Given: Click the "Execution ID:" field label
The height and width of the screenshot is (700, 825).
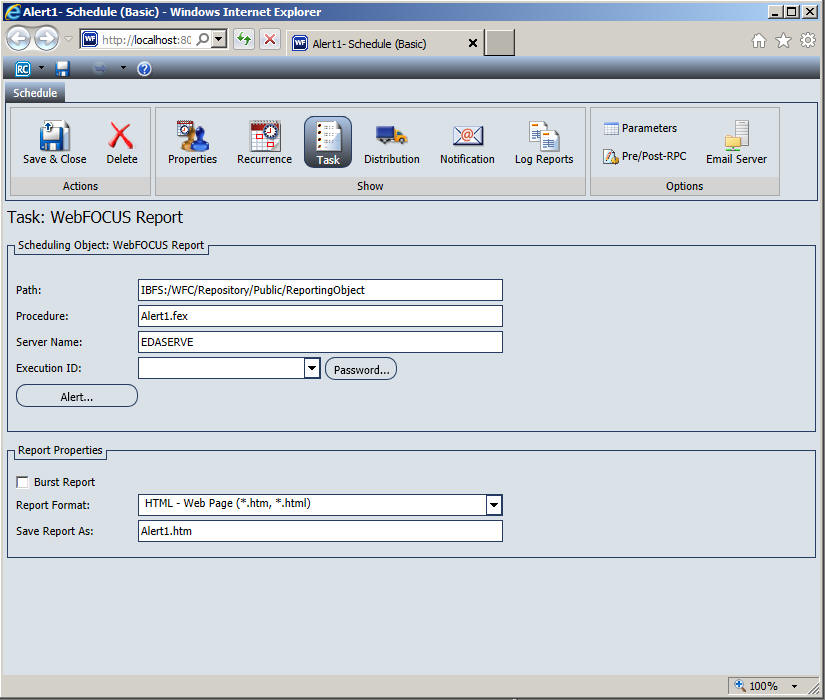Looking at the screenshot, I should (x=48, y=368).
